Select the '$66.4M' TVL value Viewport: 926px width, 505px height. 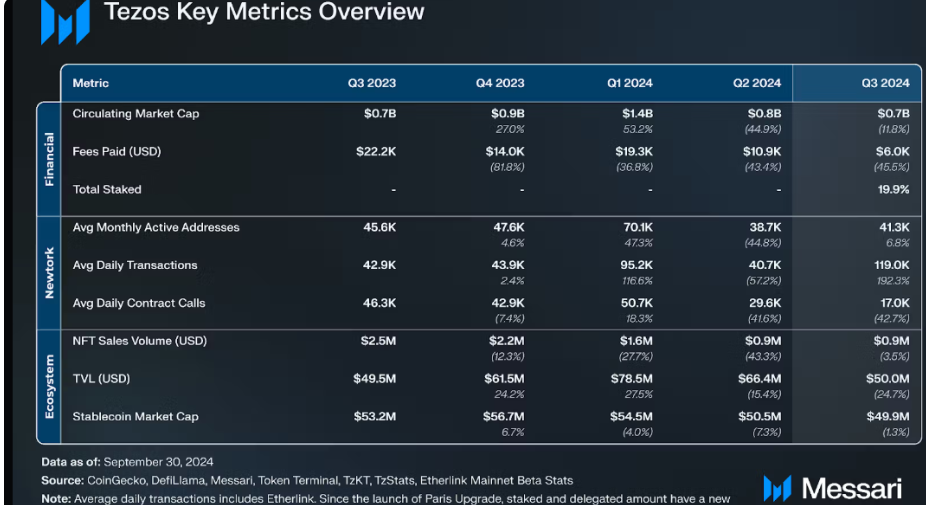(x=759, y=379)
